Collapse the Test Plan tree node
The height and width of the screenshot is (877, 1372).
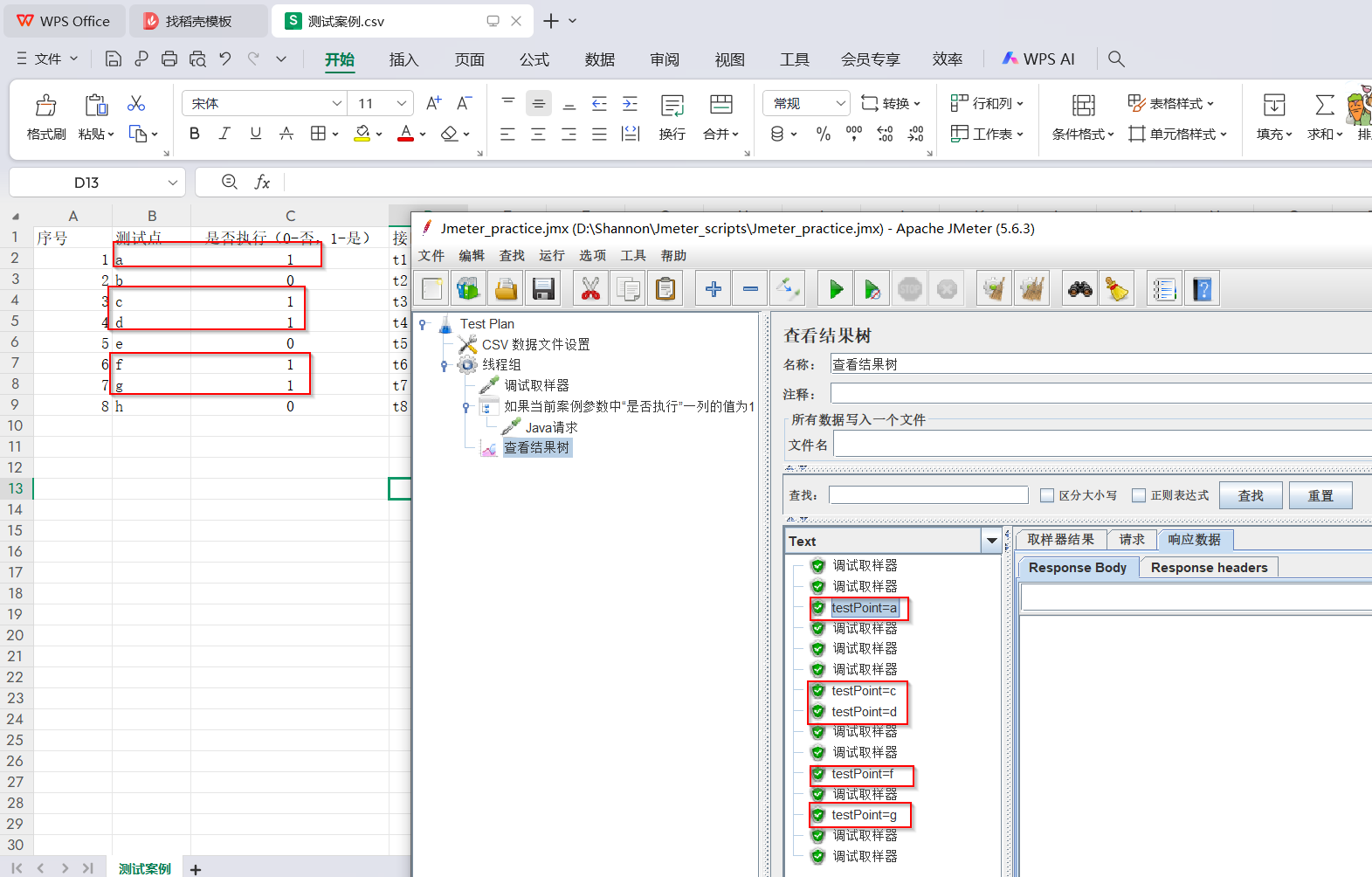pos(423,324)
